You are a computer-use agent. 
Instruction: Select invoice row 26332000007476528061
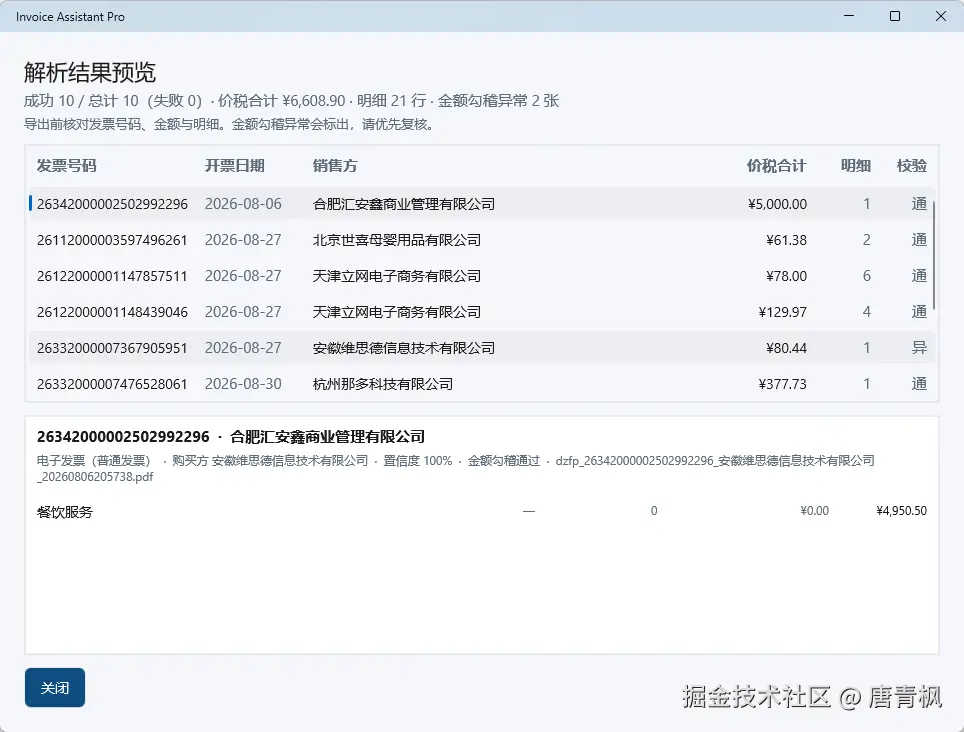click(481, 384)
